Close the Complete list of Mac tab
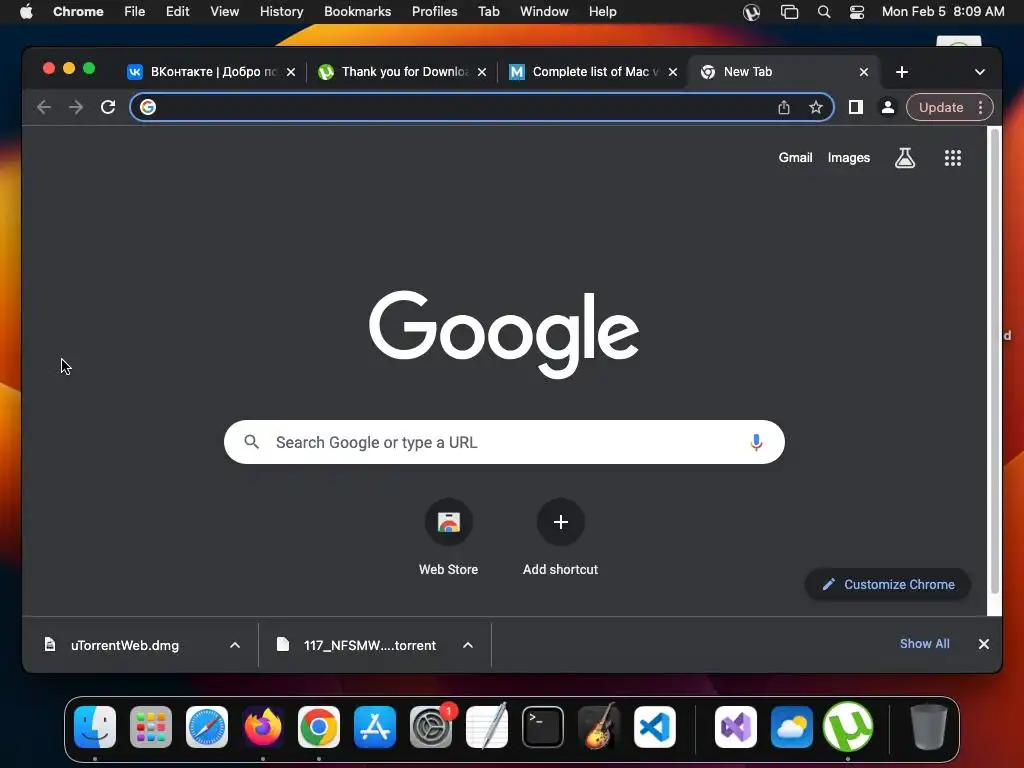The height and width of the screenshot is (768, 1024). 673,72
